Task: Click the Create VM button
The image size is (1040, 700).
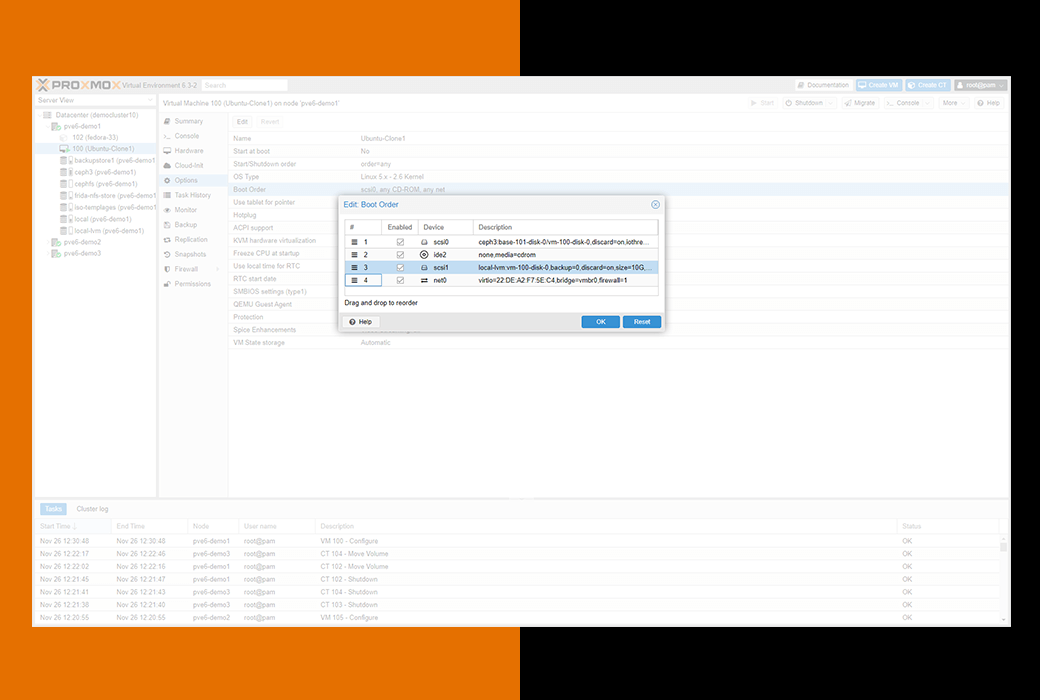Action: point(879,85)
